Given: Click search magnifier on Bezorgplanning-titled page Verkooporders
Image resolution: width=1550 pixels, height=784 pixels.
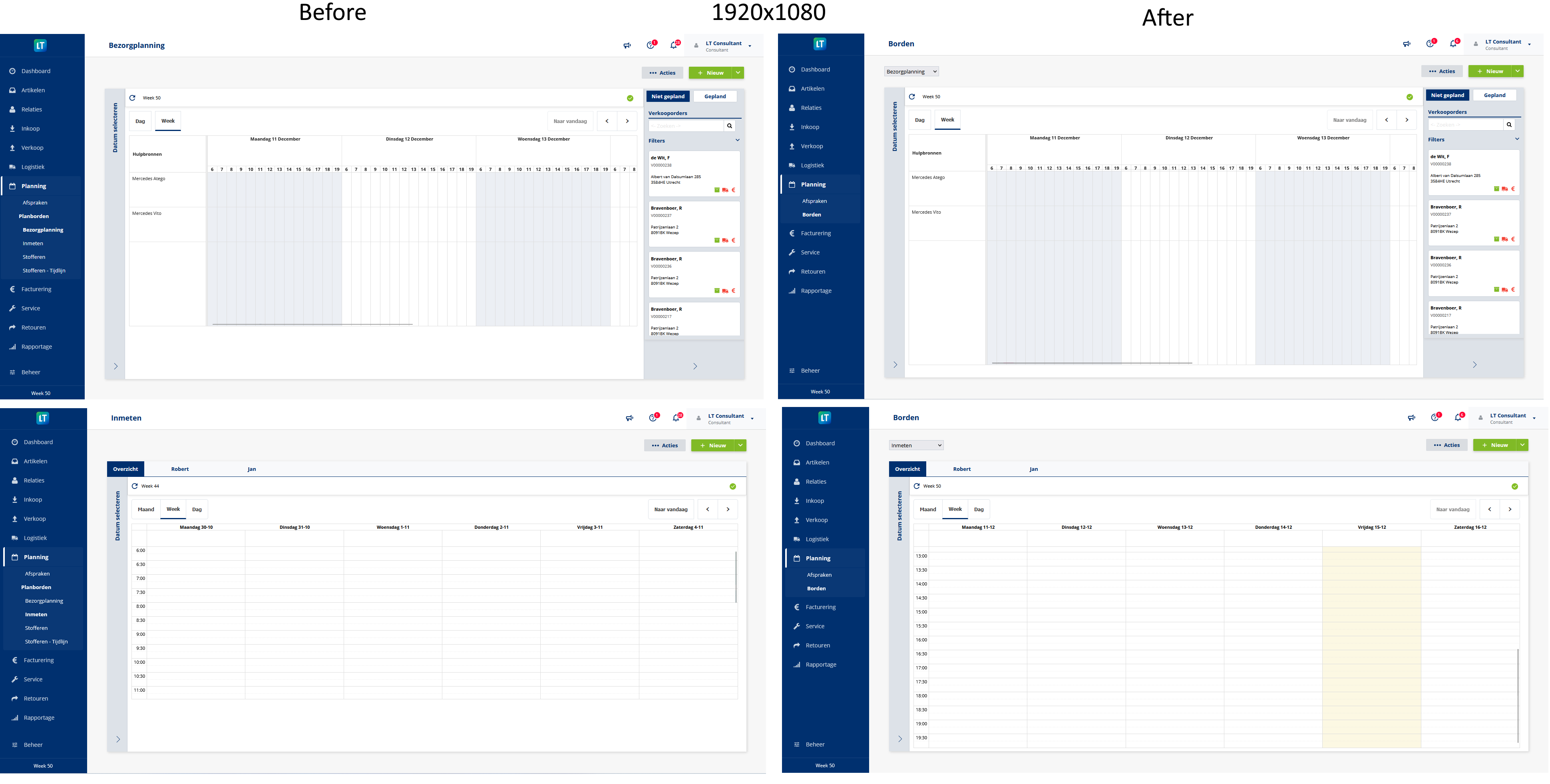Looking at the screenshot, I should [x=729, y=126].
